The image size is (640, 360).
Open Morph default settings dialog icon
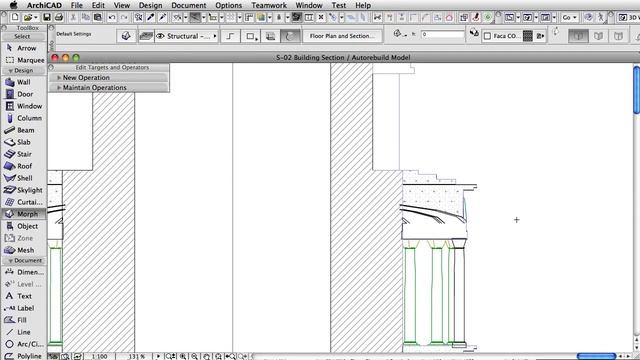(x=126, y=36)
